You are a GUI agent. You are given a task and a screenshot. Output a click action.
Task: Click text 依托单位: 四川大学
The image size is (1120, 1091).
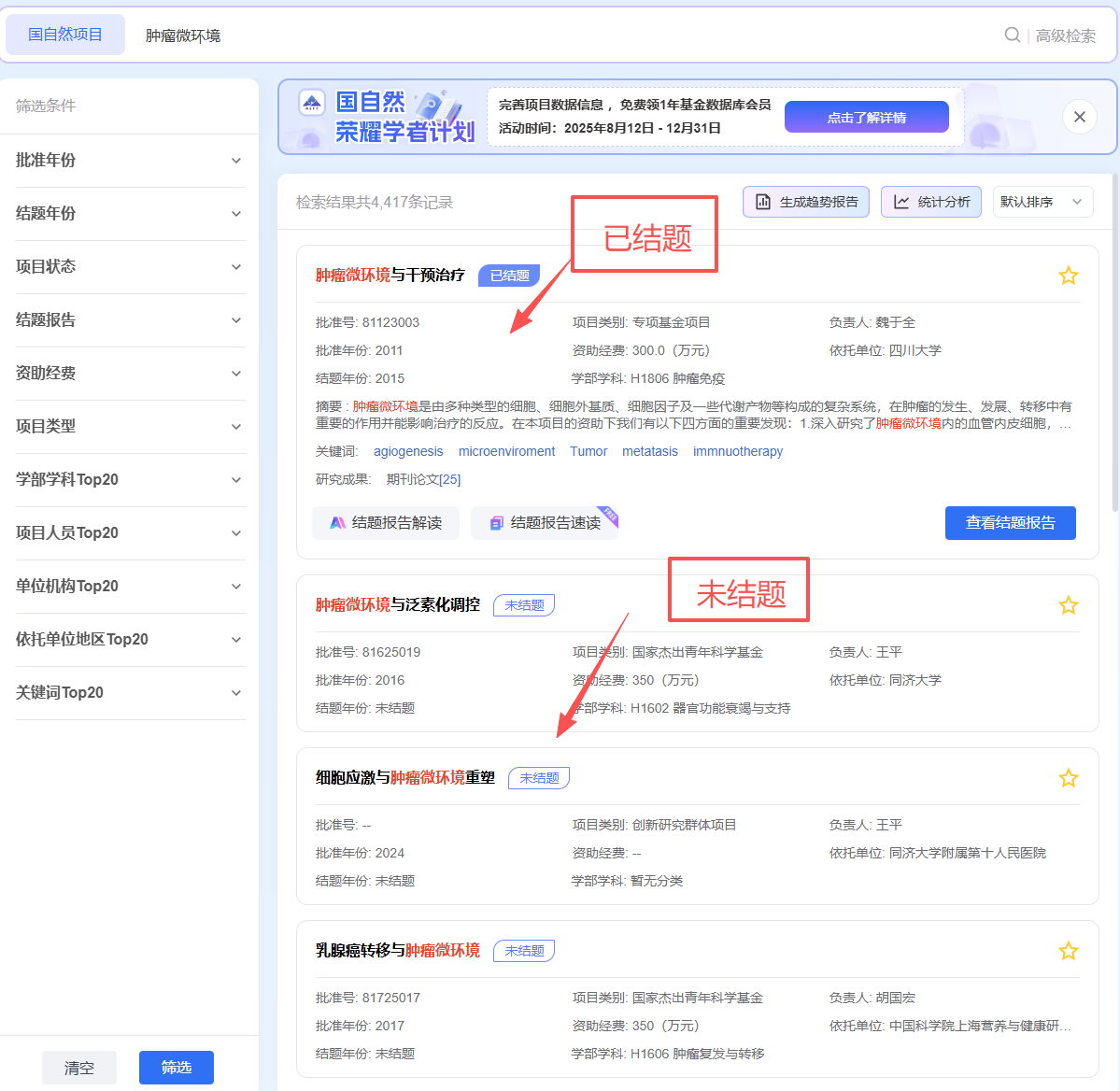(x=885, y=350)
